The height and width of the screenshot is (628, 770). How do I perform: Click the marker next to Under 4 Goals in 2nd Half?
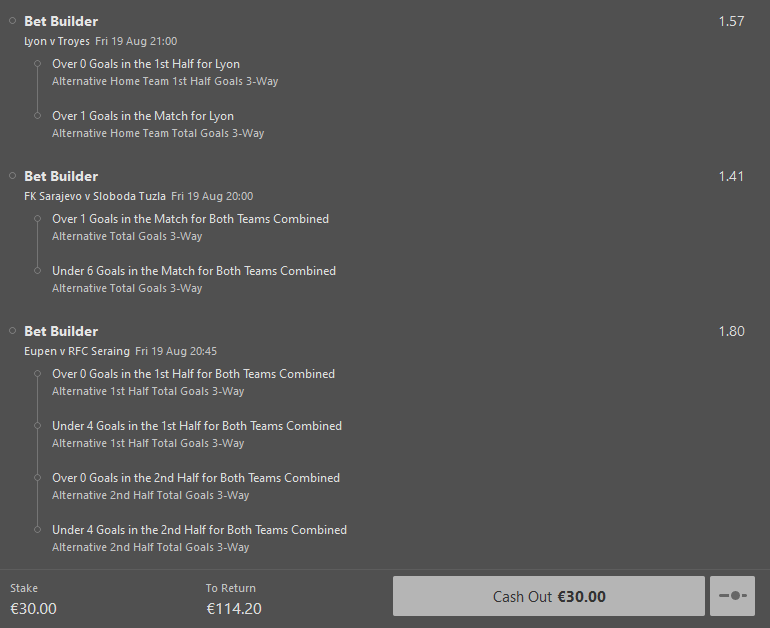tap(38, 530)
